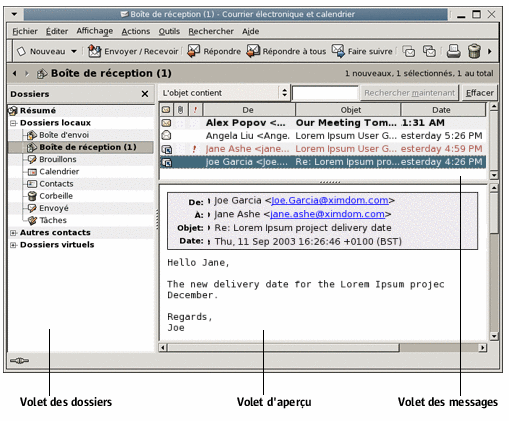Image resolution: width=509 pixels, height=421 pixels.
Task: Open the Fichier menu
Action: coord(25,31)
